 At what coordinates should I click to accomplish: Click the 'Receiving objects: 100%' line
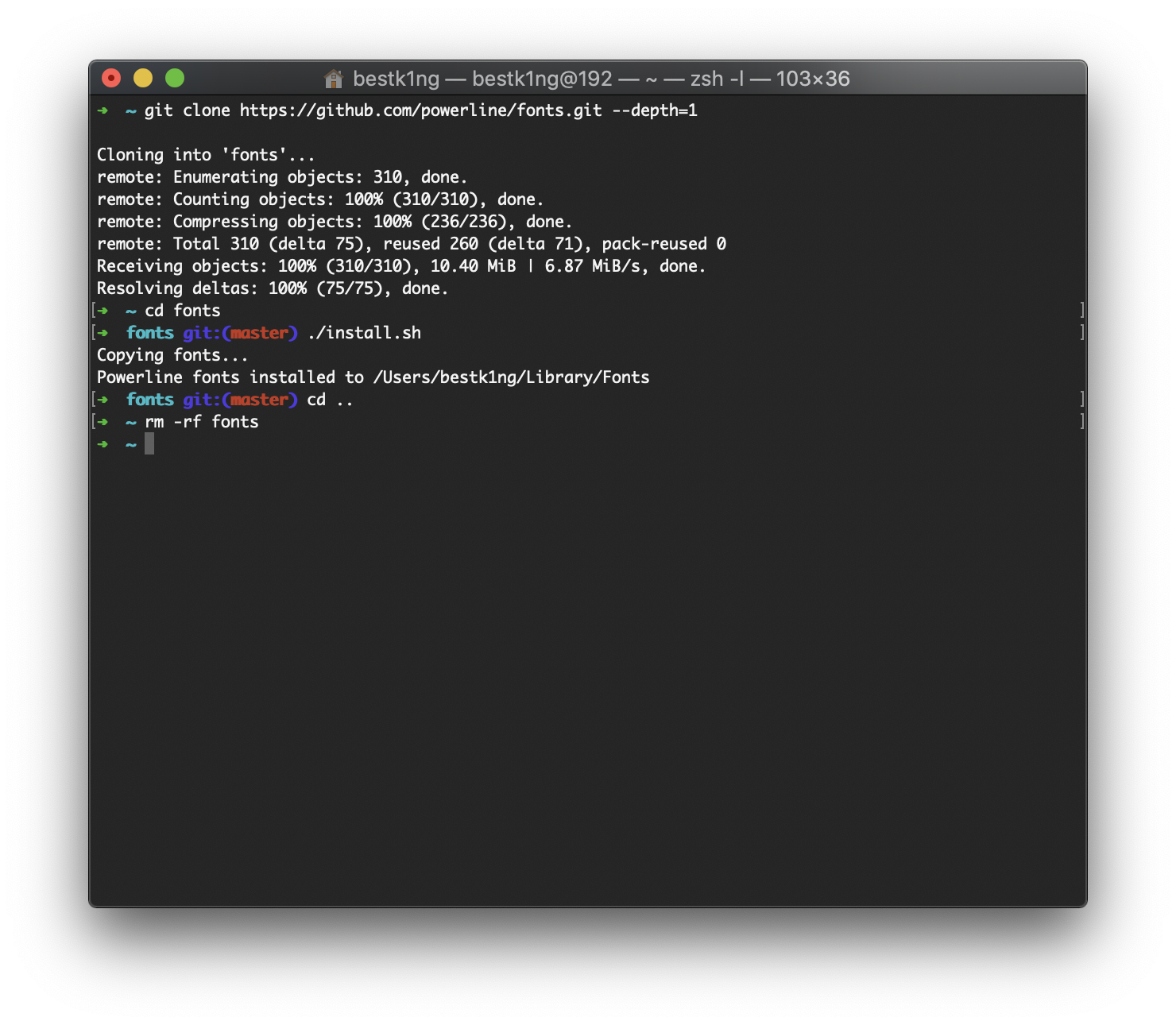click(401, 266)
